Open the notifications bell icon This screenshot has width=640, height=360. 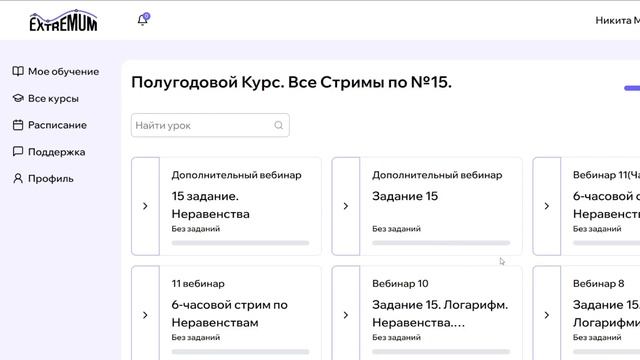tap(143, 19)
